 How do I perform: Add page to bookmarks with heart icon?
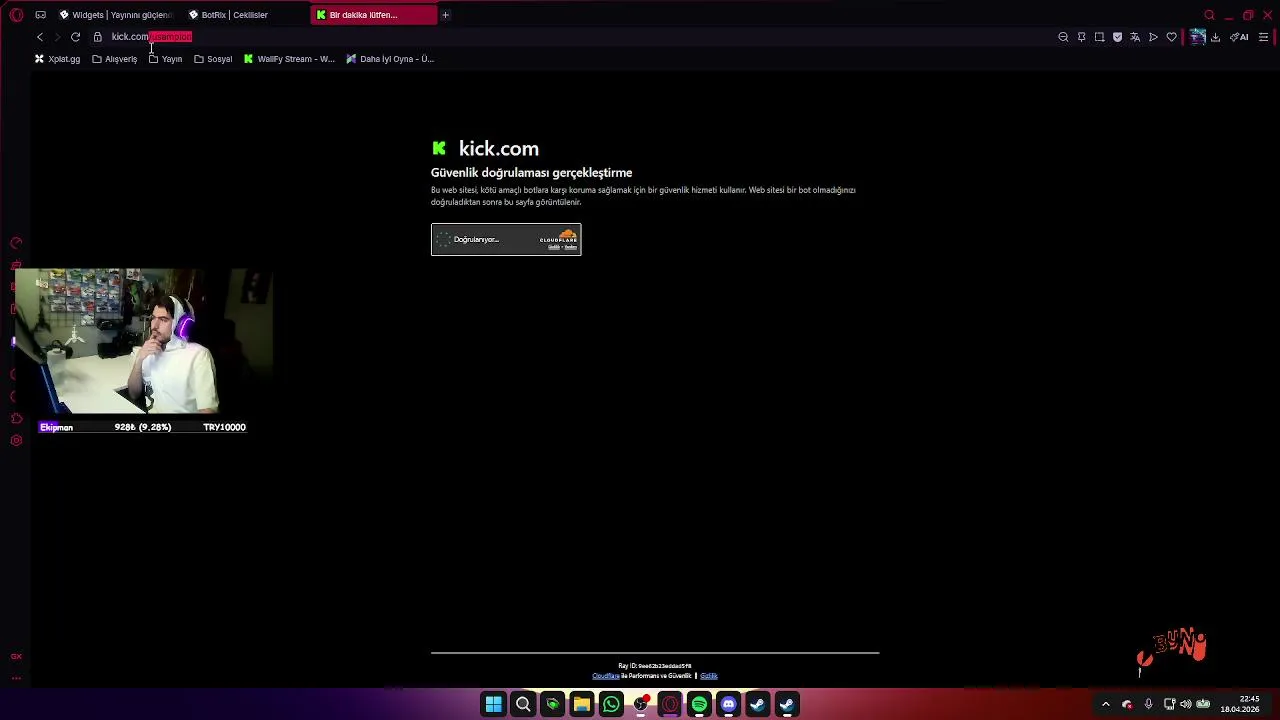[1171, 37]
